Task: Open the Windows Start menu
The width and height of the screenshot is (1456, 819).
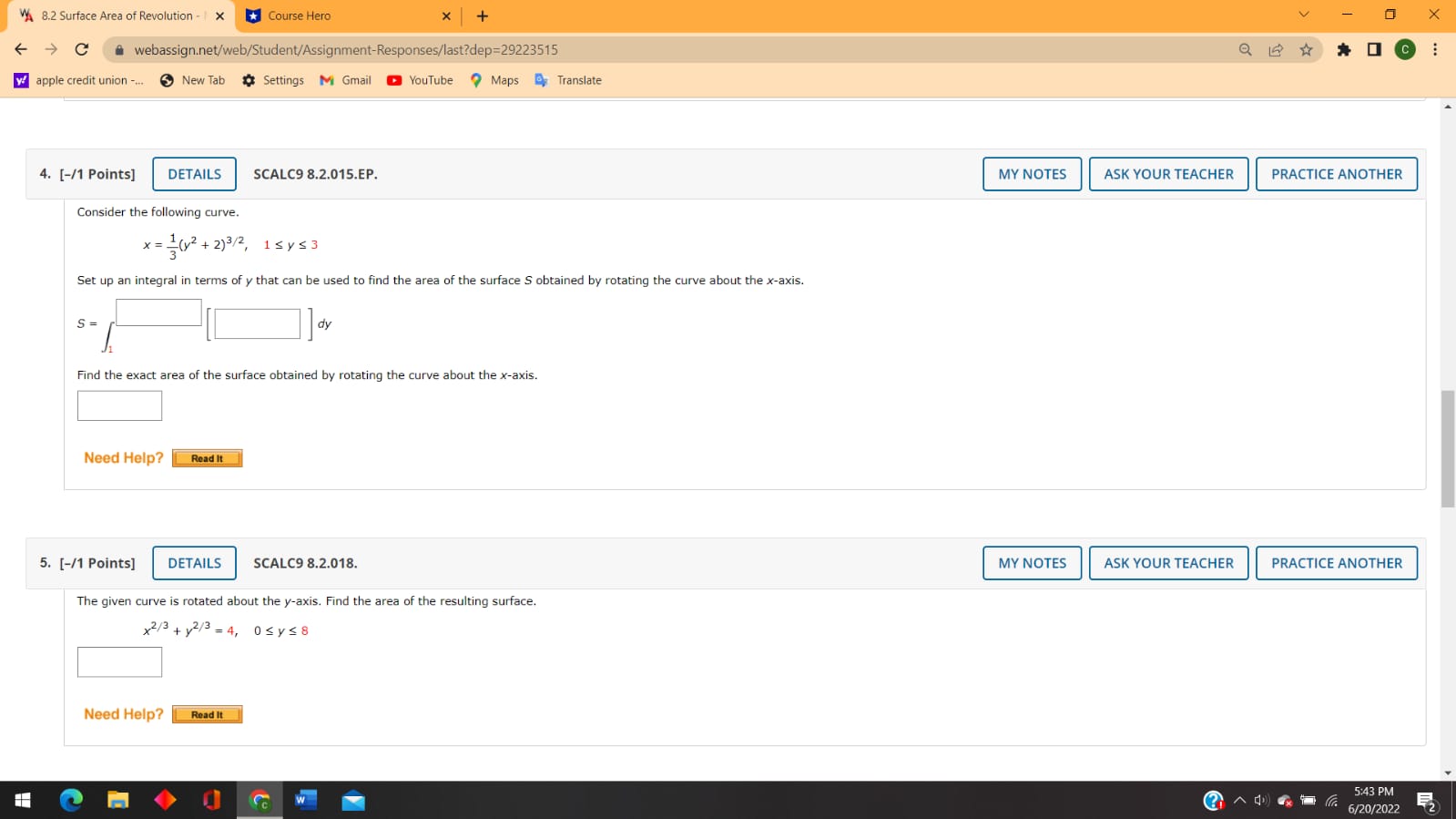Action: click(23, 801)
